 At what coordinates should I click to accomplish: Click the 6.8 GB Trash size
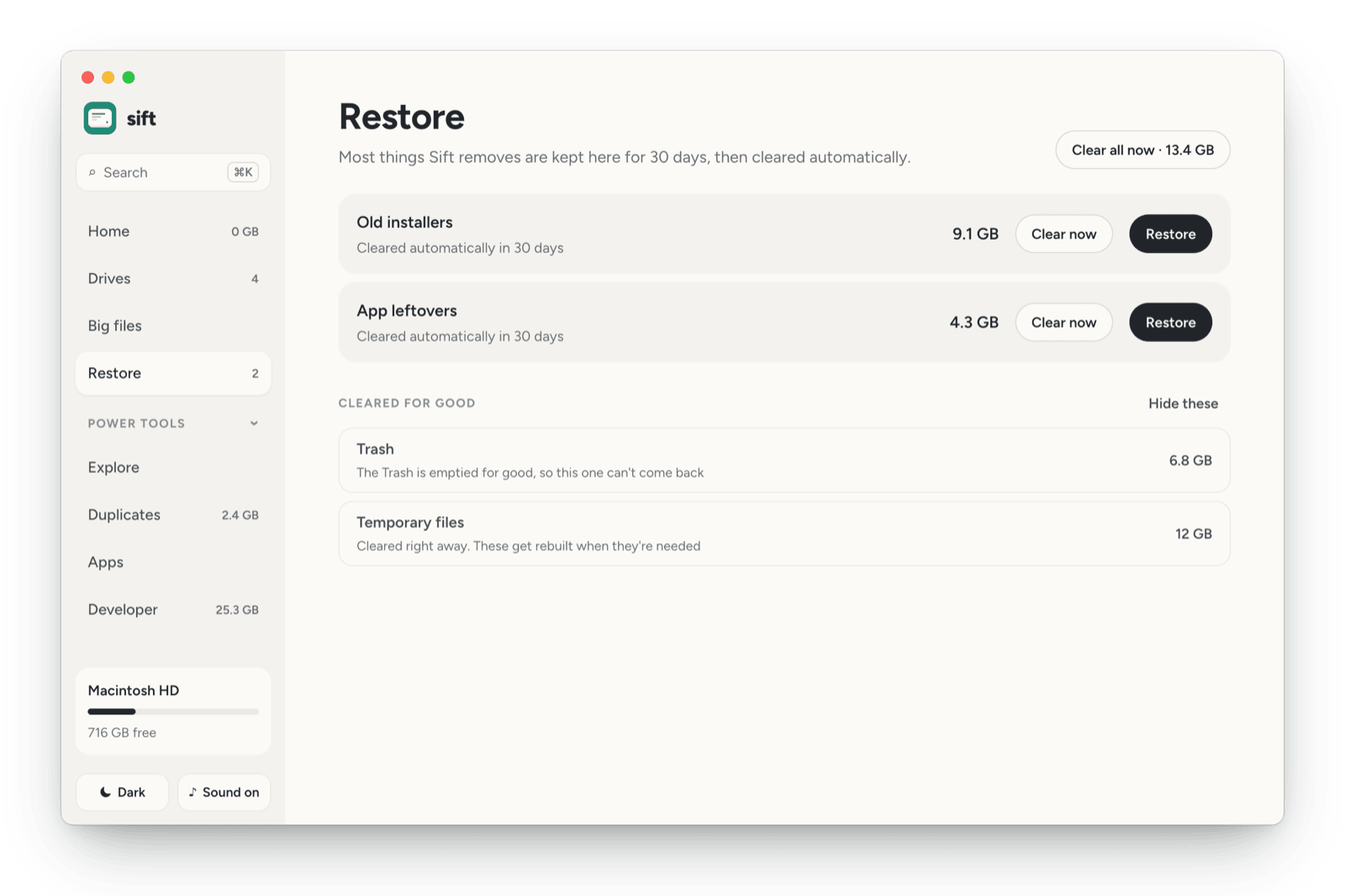click(x=1190, y=461)
